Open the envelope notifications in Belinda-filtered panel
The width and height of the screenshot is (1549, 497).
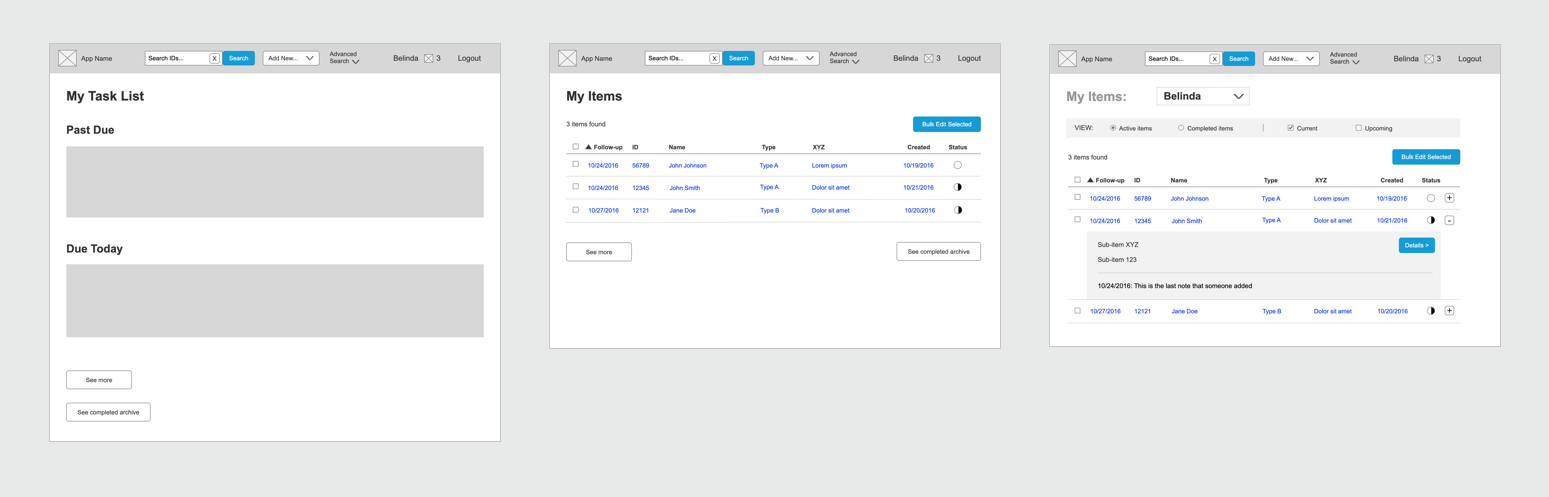tap(1429, 59)
